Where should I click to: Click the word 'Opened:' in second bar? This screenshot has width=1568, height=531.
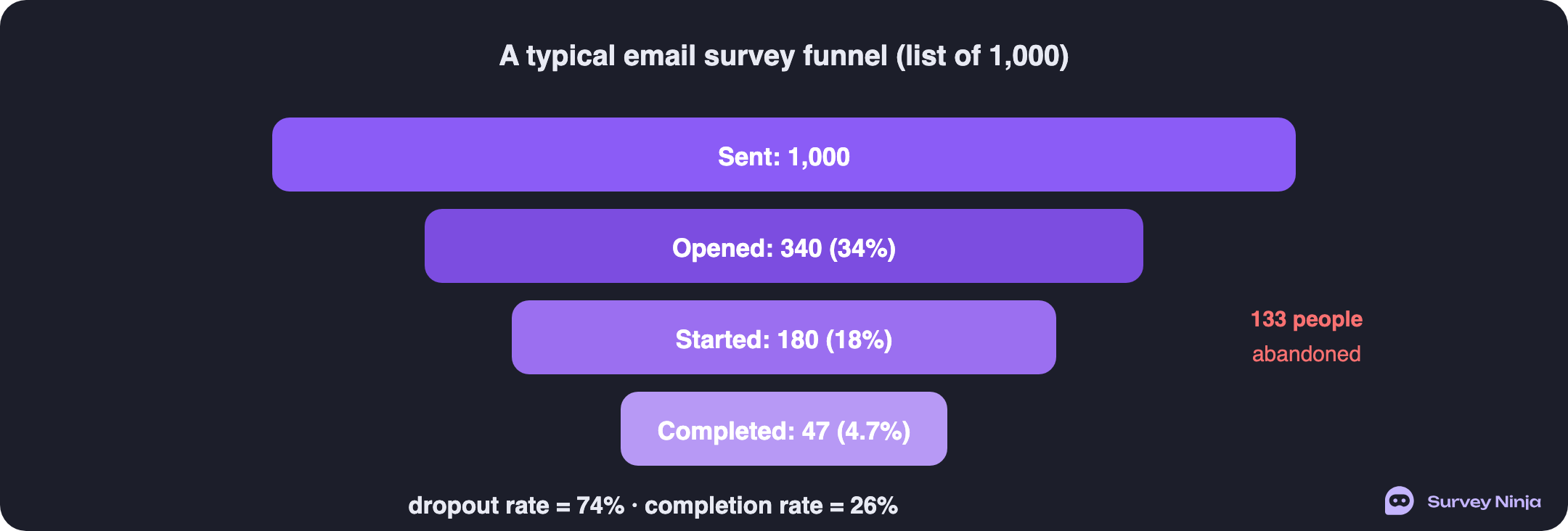tap(723, 248)
